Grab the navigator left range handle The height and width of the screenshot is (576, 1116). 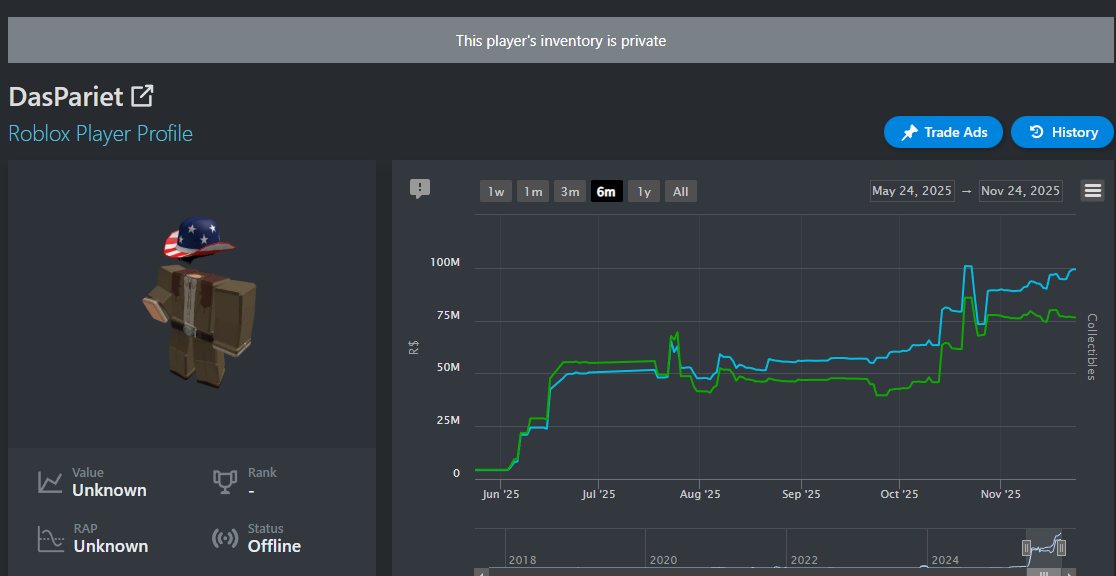click(1026, 548)
